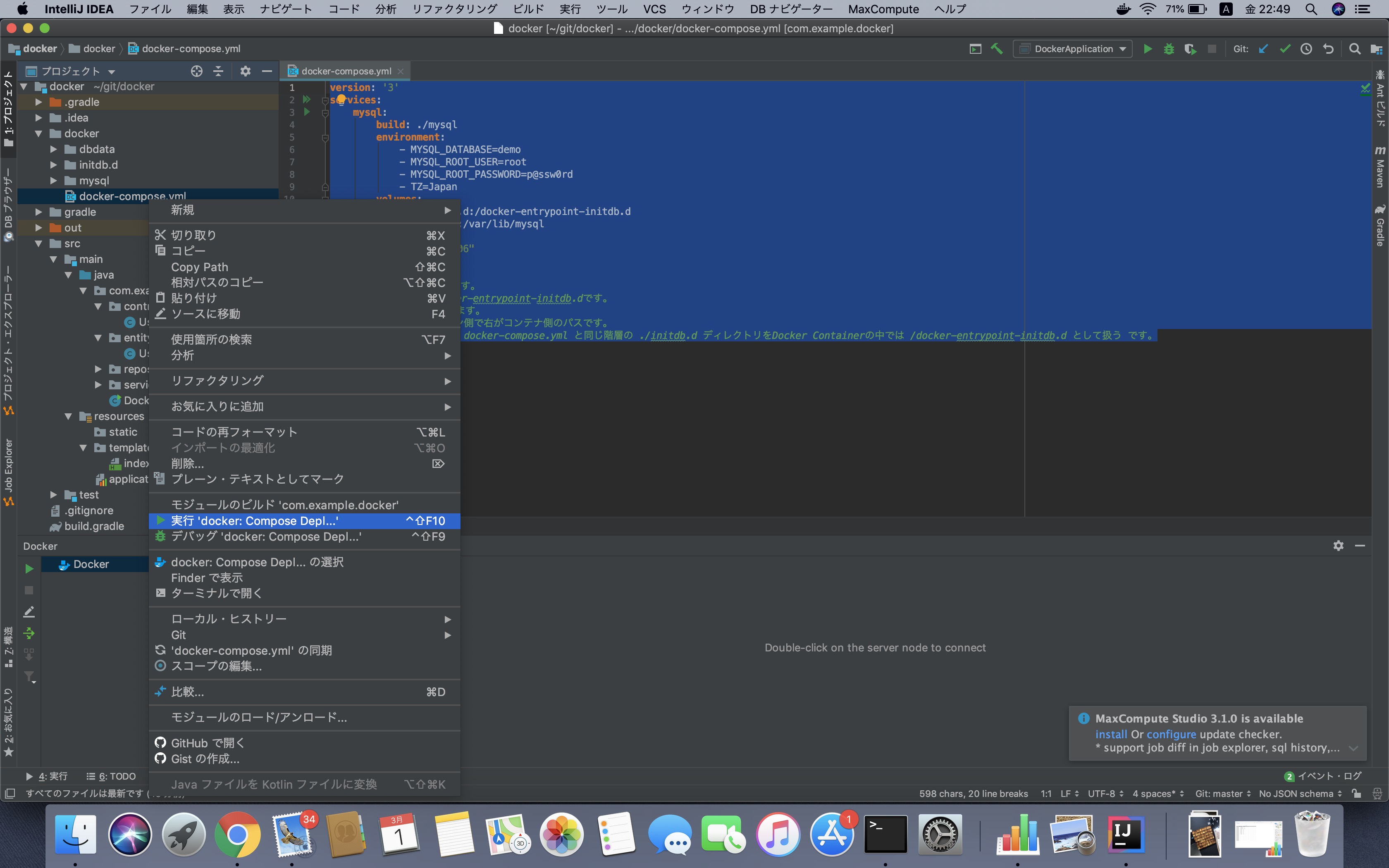Choose ターミナルで開く from context menu
The width and height of the screenshot is (1389, 868).
point(304,593)
